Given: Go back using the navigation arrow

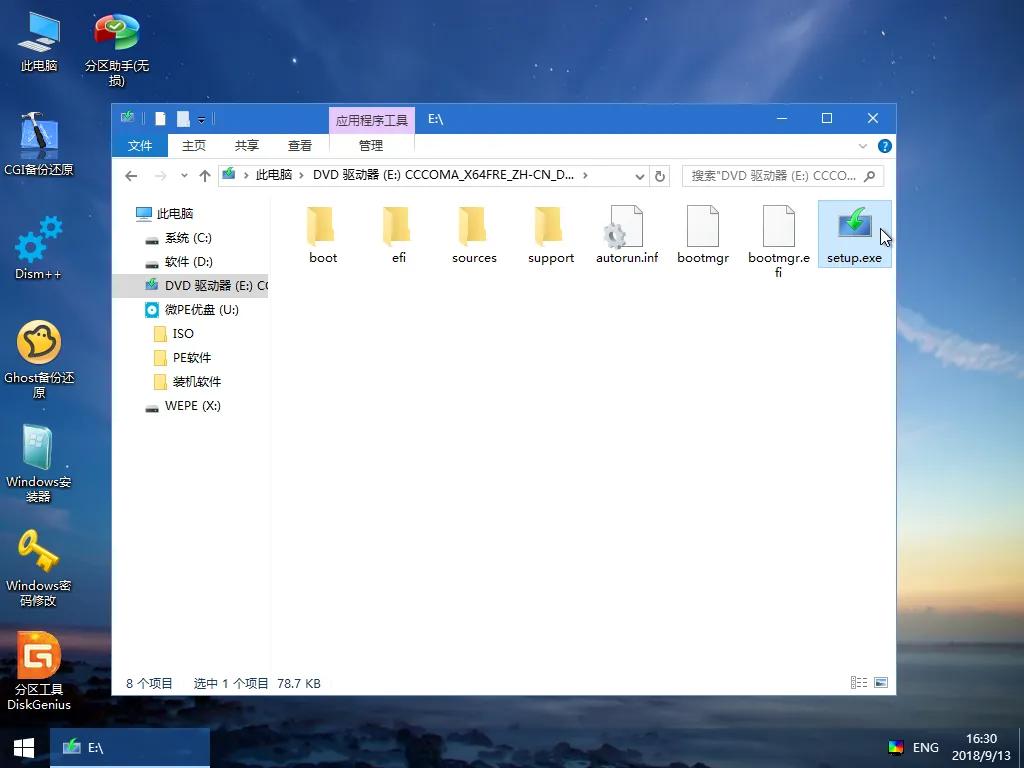Looking at the screenshot, I should point(130,174).
